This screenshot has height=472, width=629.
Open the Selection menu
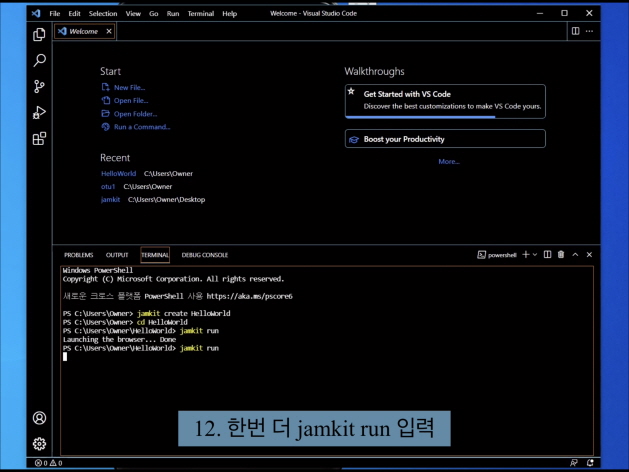click(x=103, y=13)
